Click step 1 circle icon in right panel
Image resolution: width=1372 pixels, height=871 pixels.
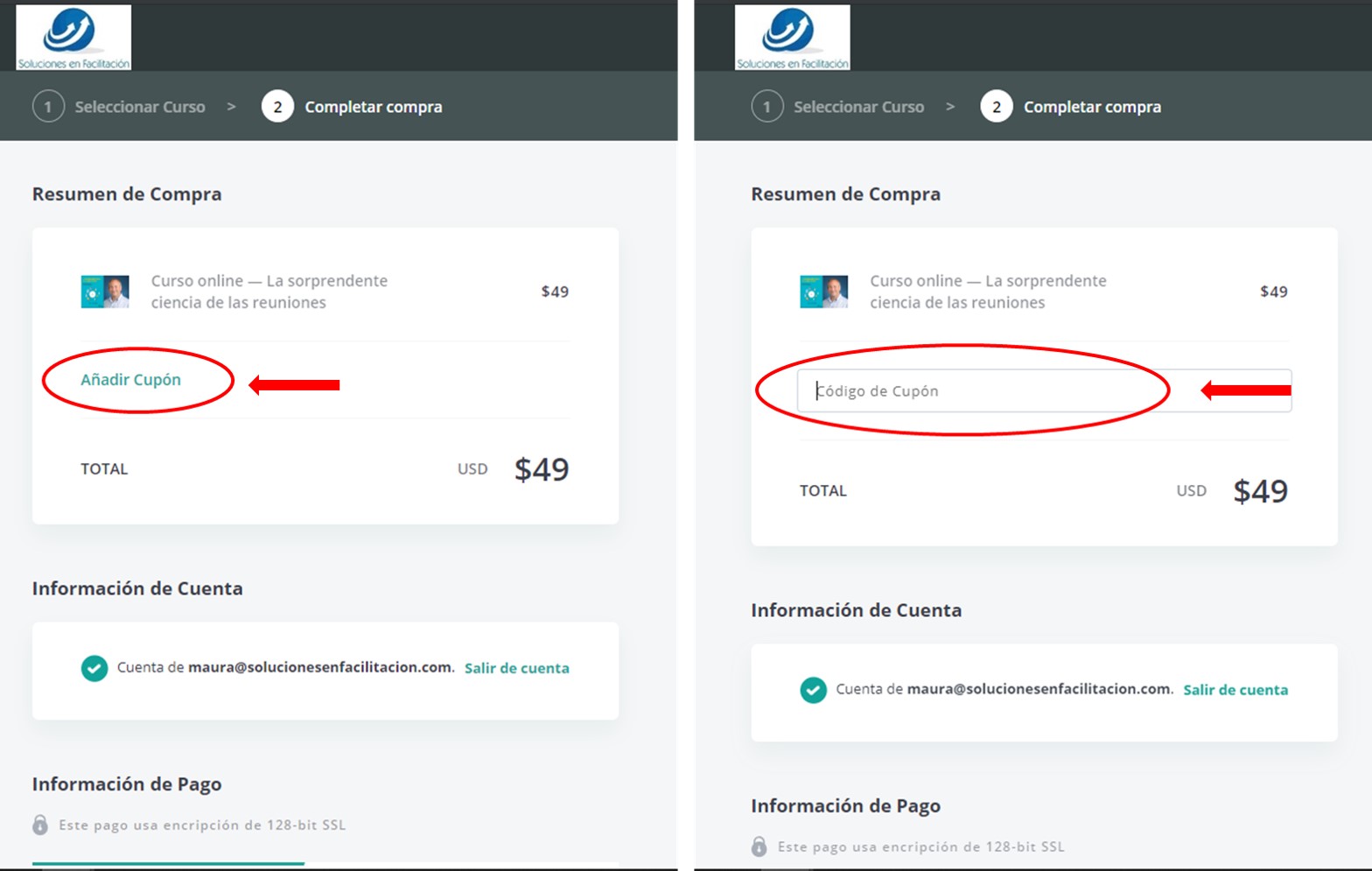[x=767, y=107]
